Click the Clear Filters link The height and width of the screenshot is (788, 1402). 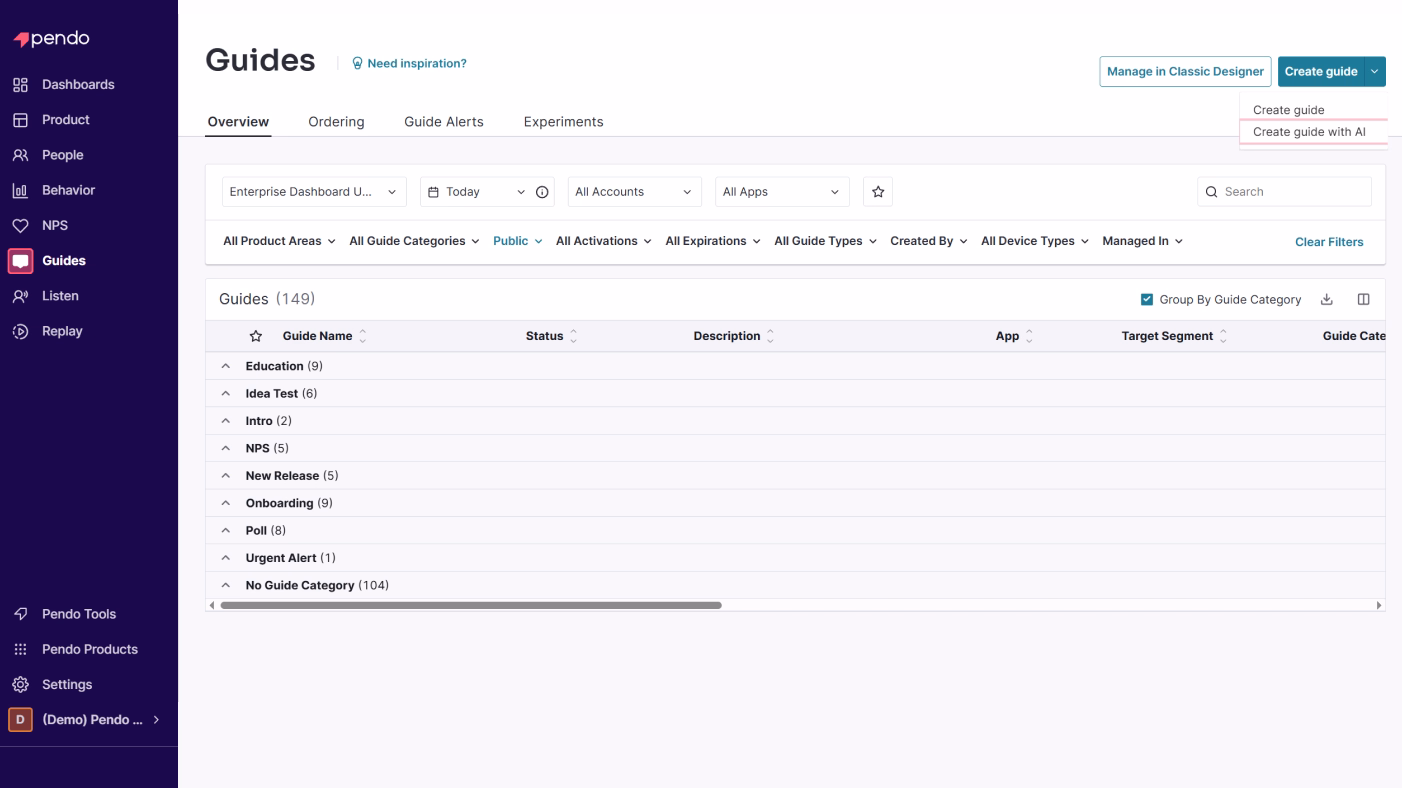click(1328, 242)
